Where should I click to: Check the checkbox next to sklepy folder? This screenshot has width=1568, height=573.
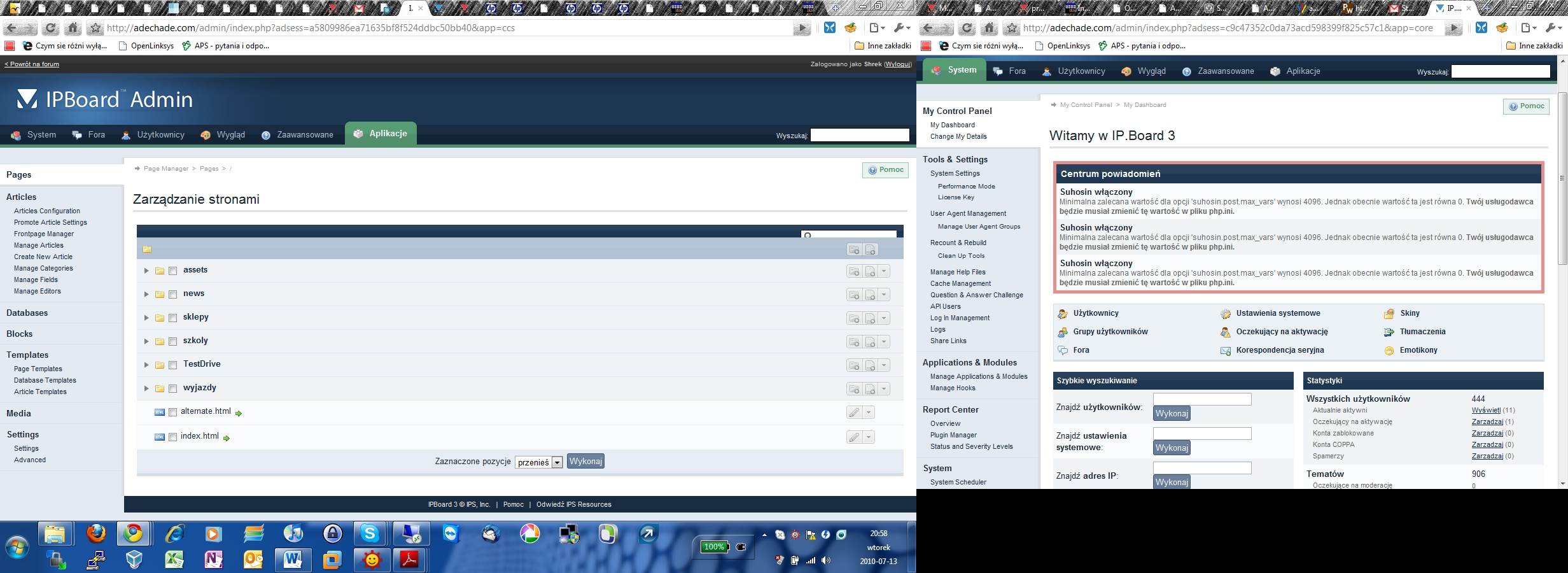pos(172,318)
